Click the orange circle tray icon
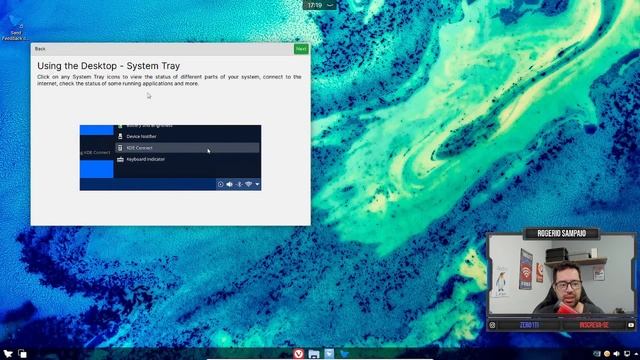 pyautogui.click(x=607, y=354)
